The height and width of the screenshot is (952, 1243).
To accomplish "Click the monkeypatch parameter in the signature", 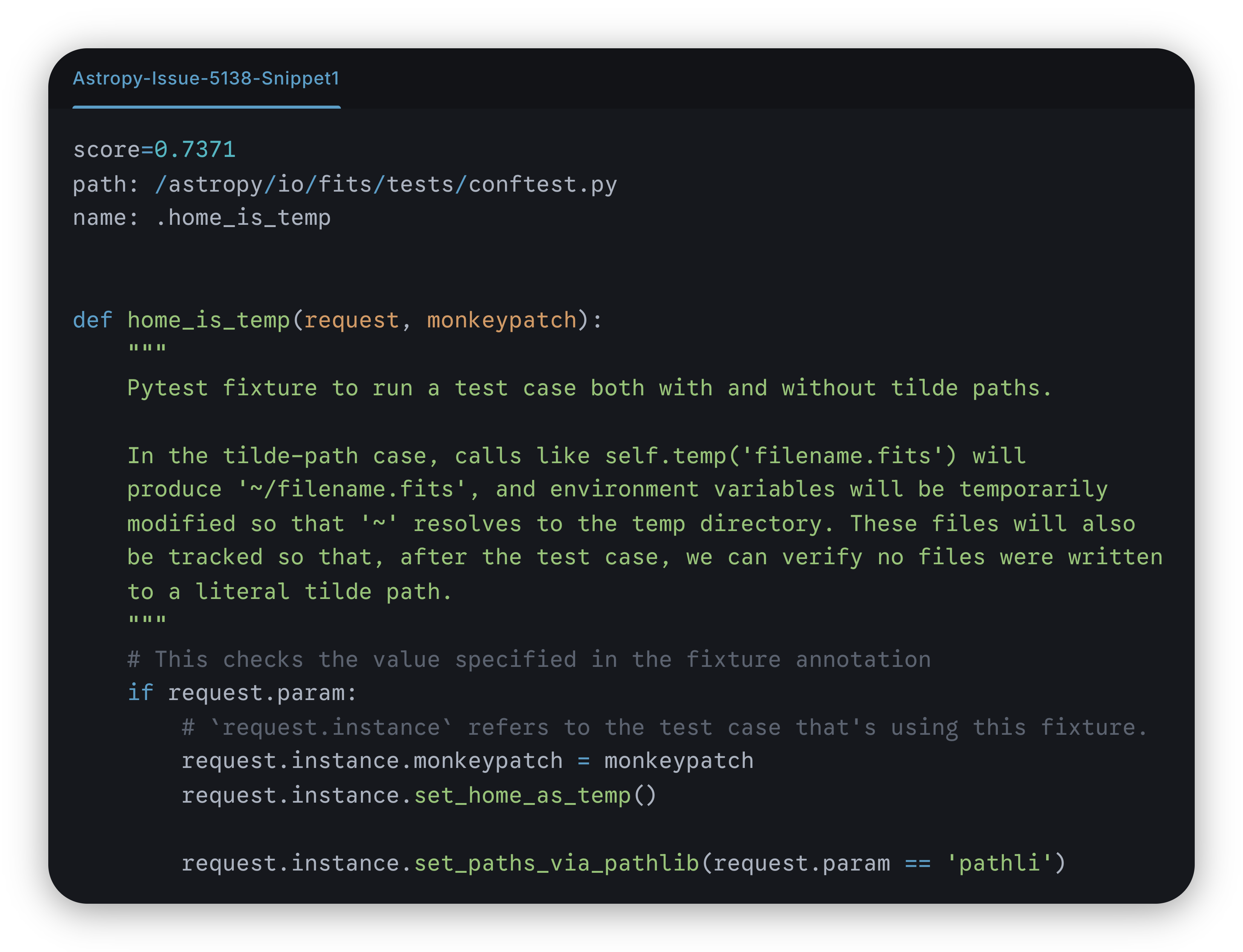I will (x=502, y=320).
